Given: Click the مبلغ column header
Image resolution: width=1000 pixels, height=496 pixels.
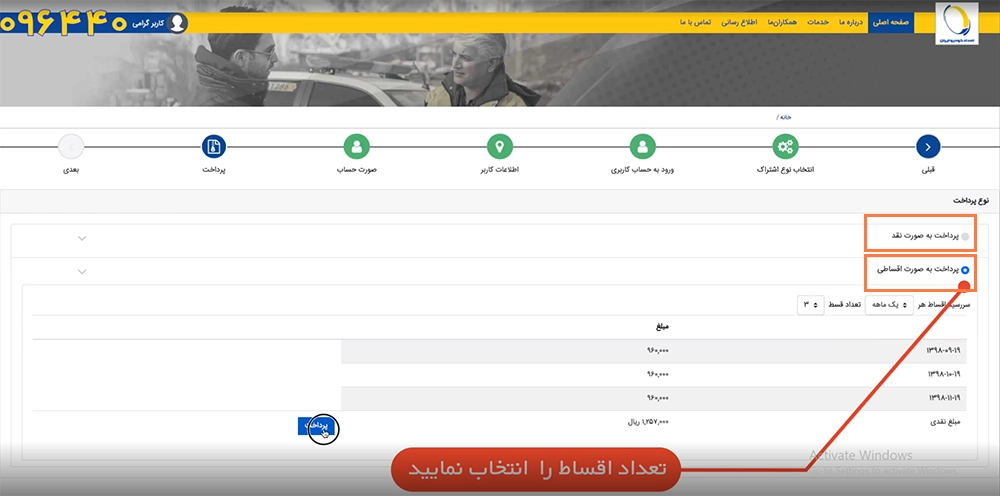Looking at the screenshot, I should pyautogui.click(x=661, y=327).
